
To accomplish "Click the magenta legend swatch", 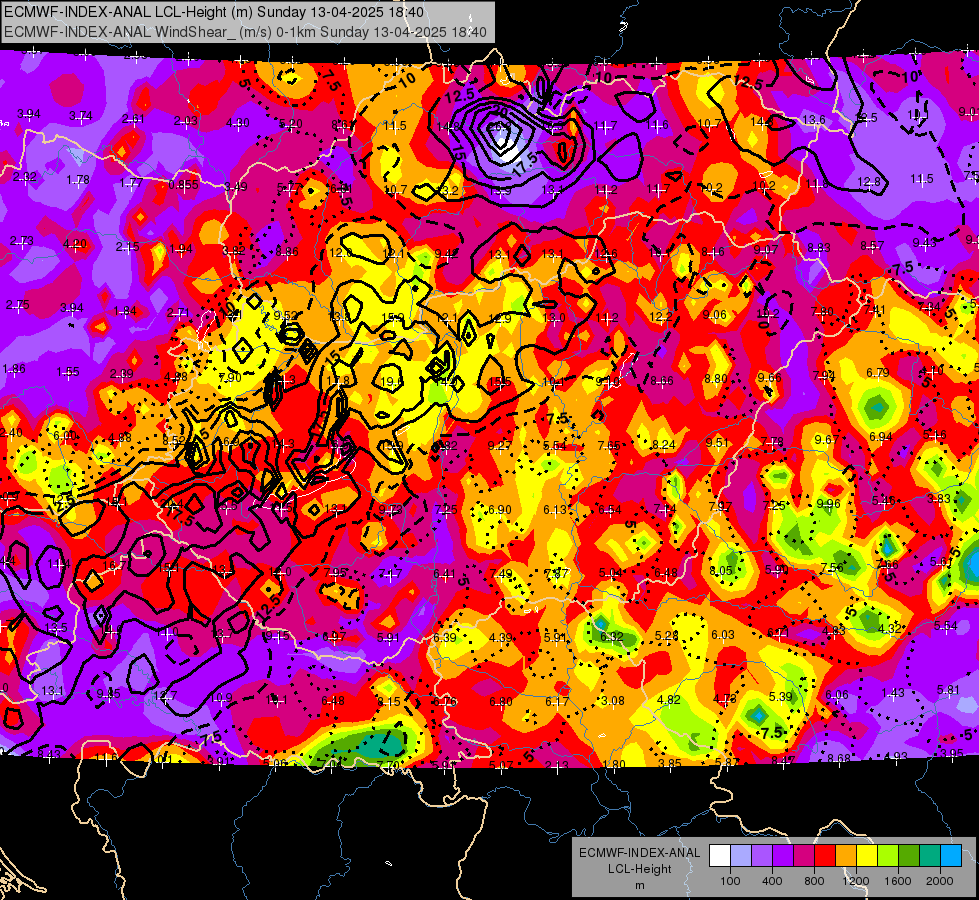I will pos(804,856).
